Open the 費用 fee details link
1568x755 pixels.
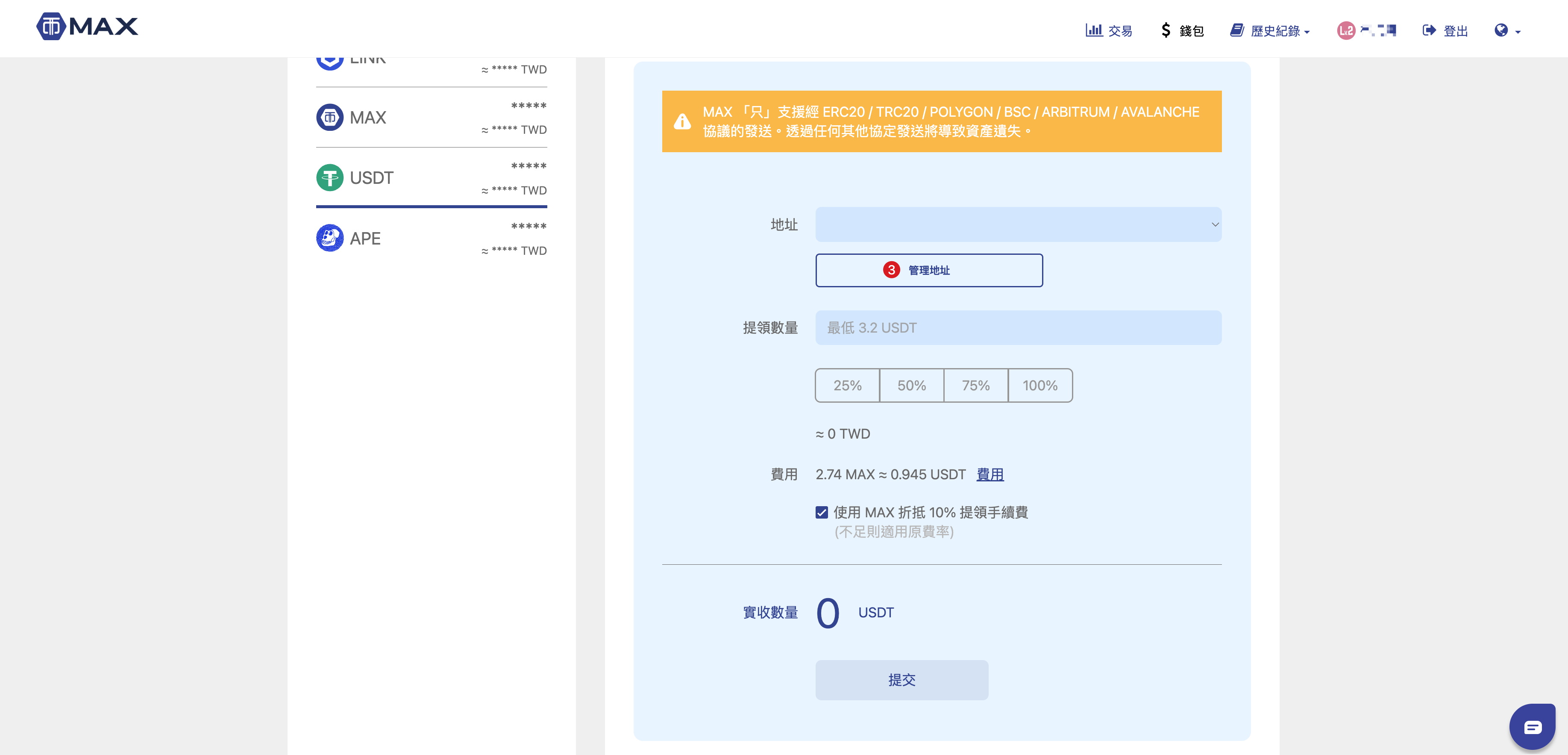point(990,474)
